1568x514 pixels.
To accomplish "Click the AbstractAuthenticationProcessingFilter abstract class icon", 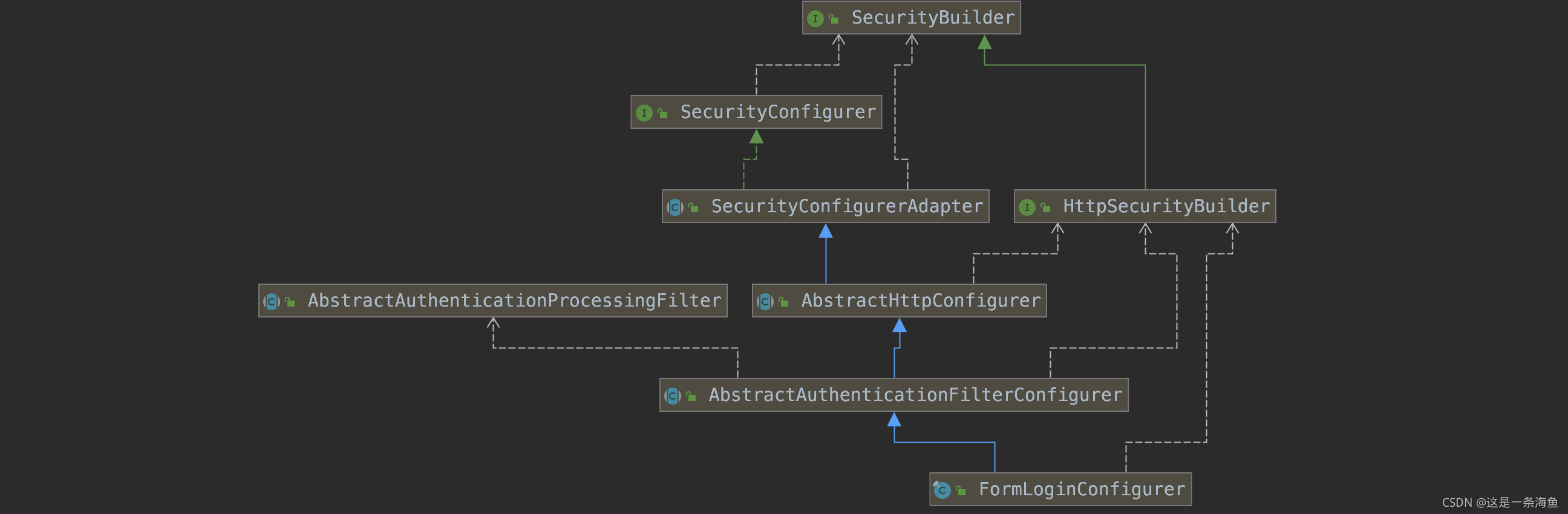I will pos(272,302).
